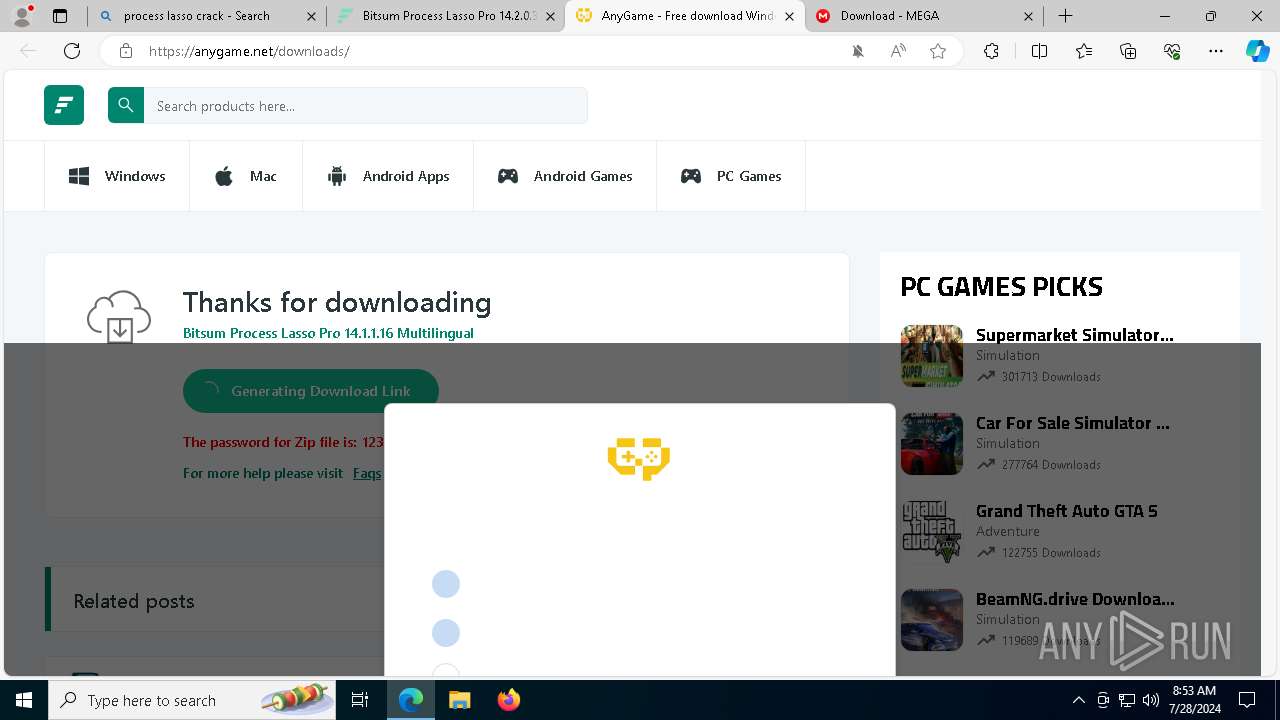Open the notification center icon
Viewport: 1280px width, 720px height.
click(1247, 700)
